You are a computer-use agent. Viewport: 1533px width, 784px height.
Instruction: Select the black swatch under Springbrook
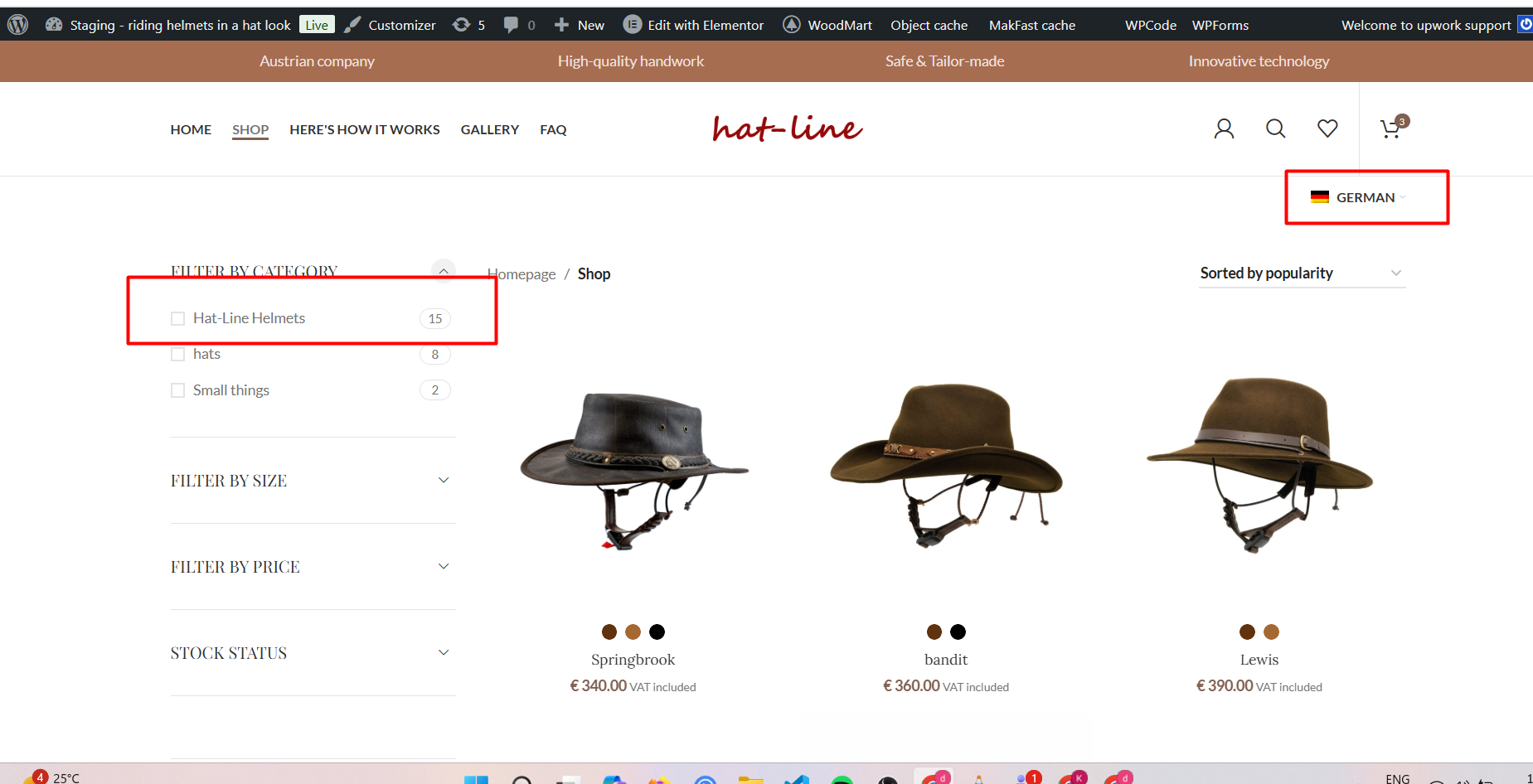(657, 632)
